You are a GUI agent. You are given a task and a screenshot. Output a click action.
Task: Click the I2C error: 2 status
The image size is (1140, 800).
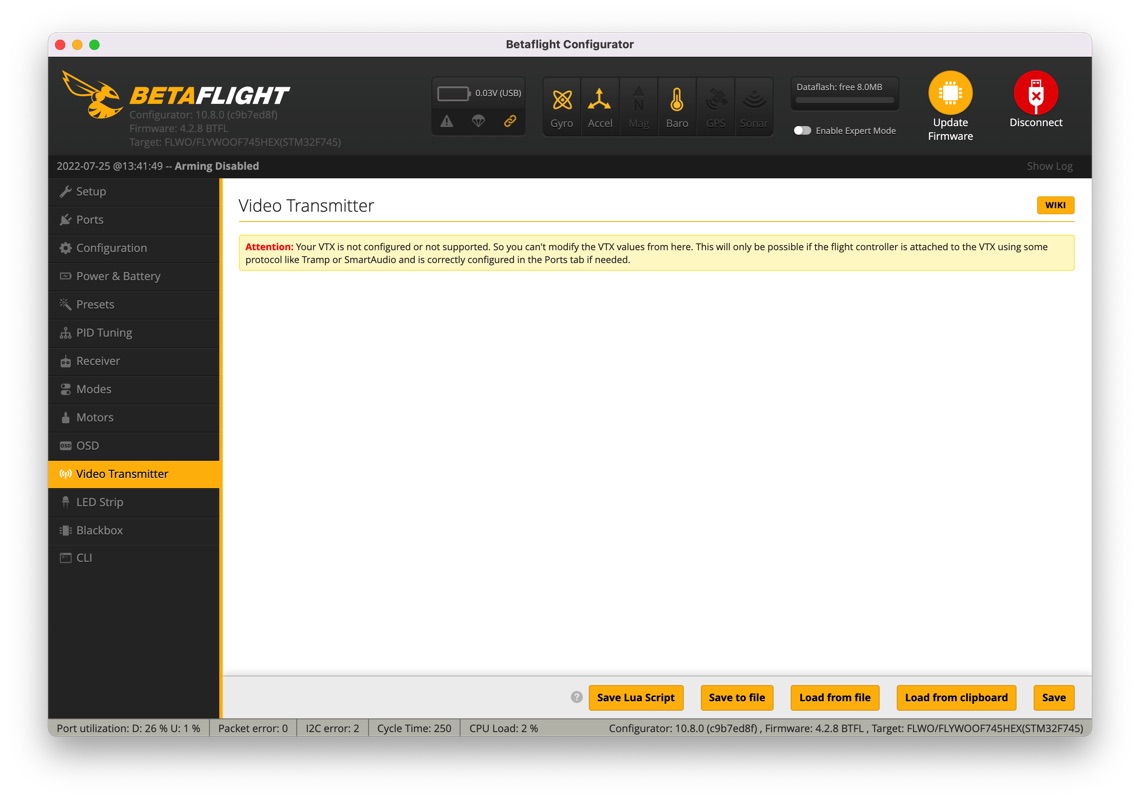(x=332, y=728)
